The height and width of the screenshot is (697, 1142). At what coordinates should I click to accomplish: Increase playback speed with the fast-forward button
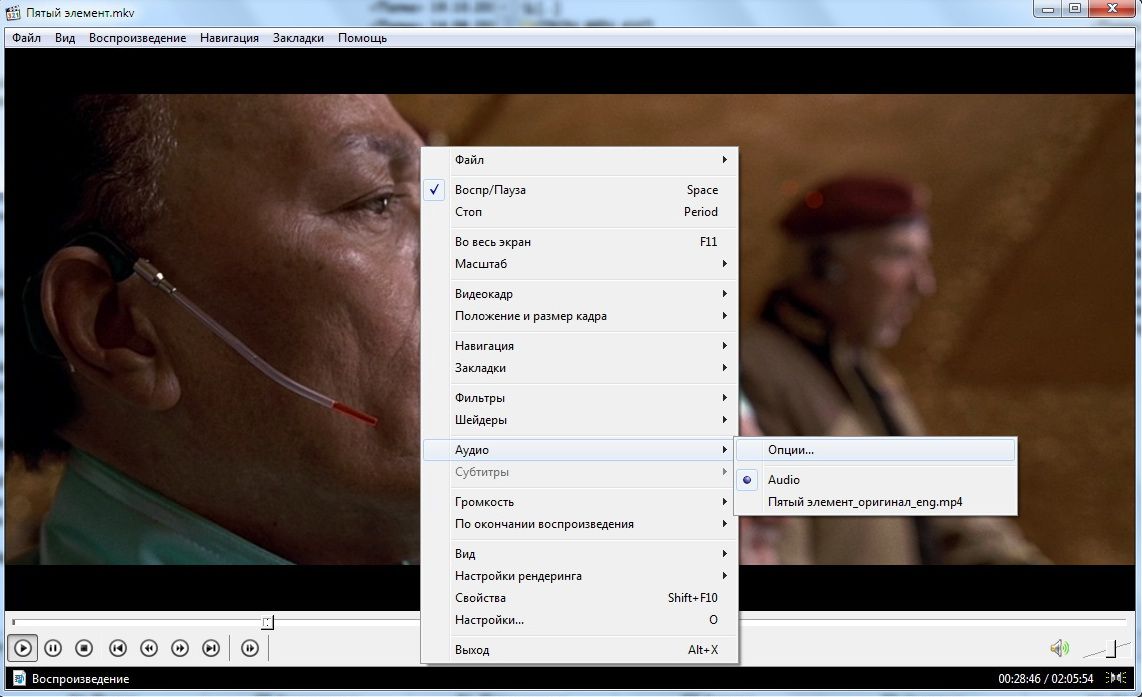[180, 647]
